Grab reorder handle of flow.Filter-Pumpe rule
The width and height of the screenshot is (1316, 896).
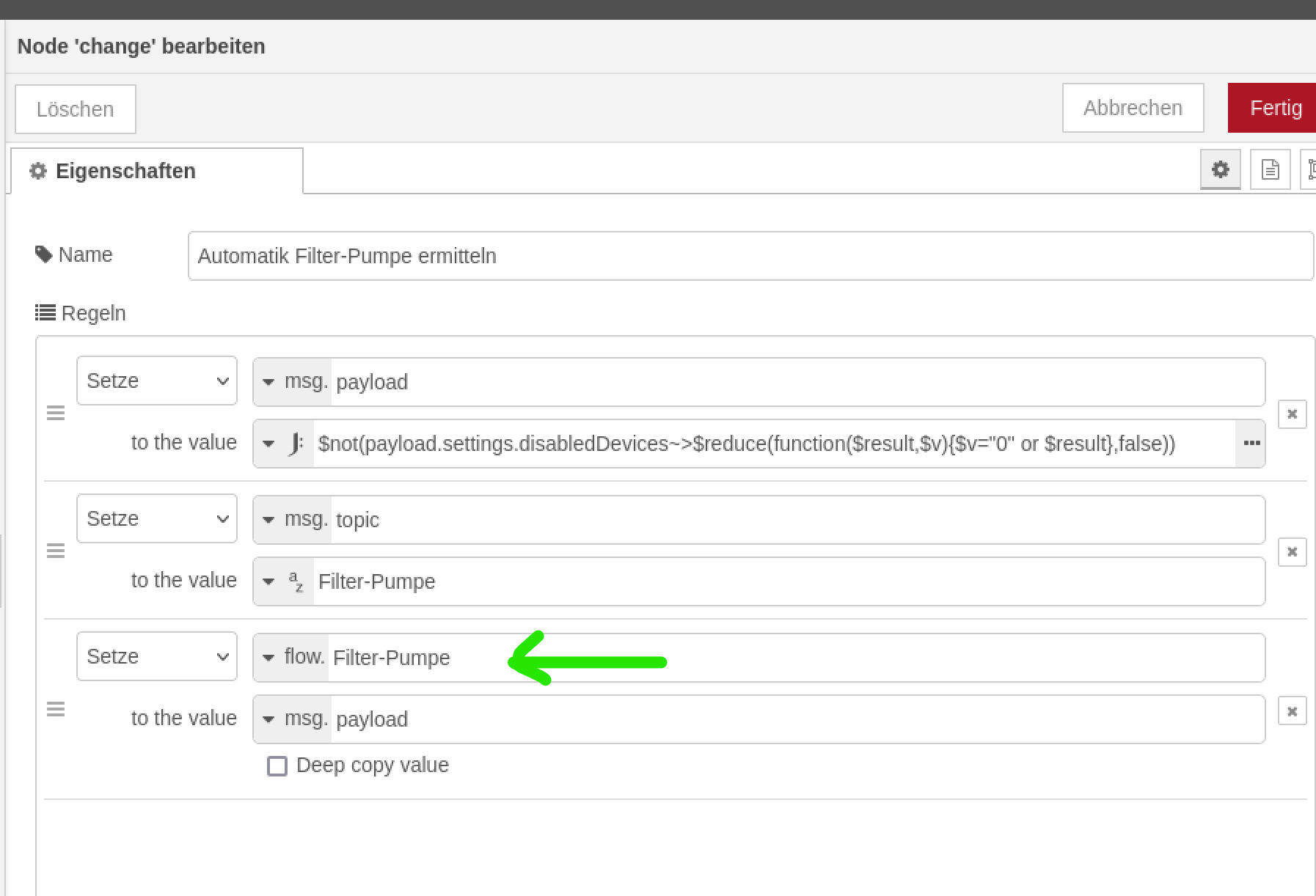[56, 709]
